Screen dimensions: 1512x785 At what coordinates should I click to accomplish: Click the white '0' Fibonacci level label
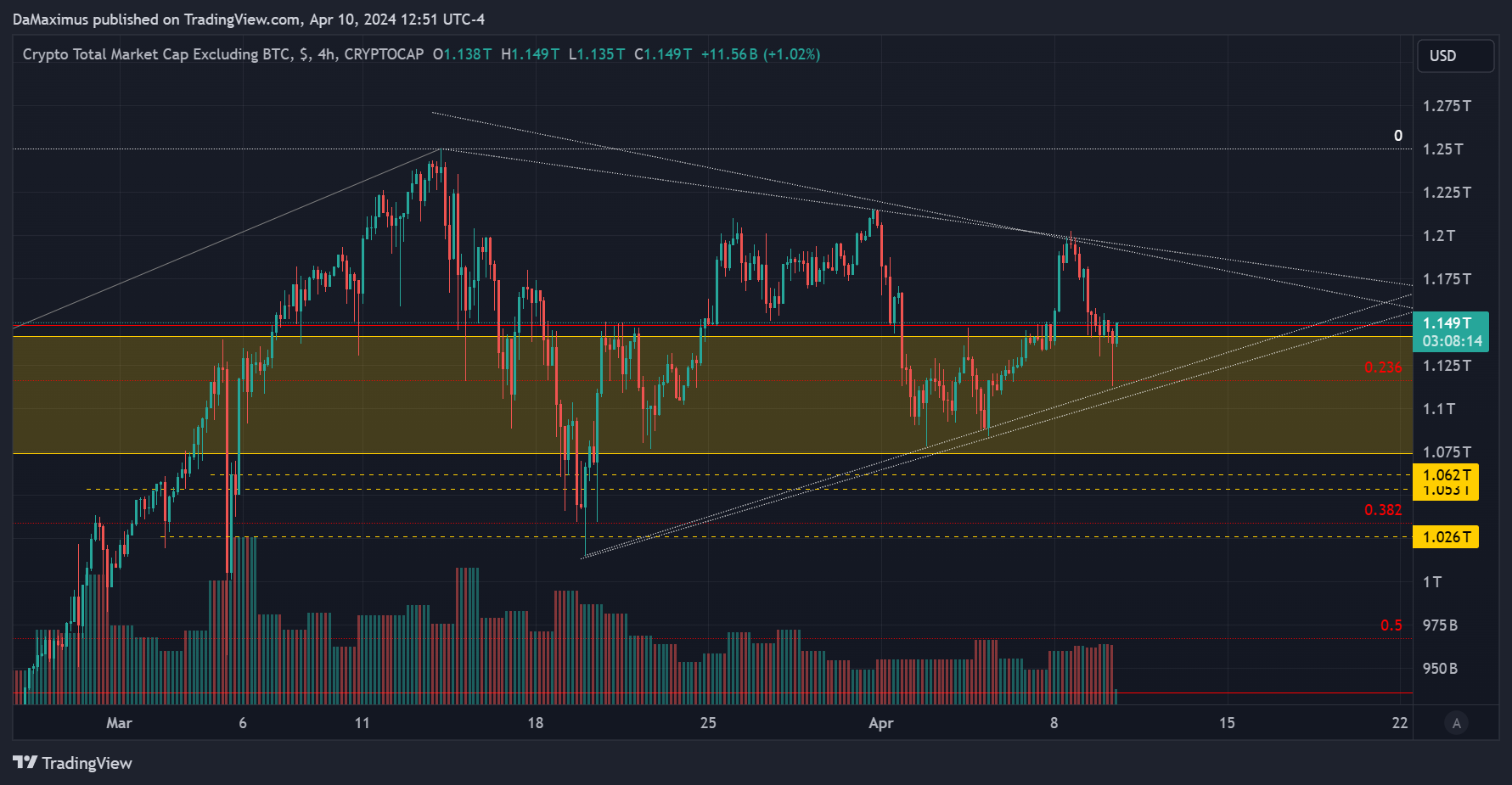pyautogui.click(x=1398, y=136)
